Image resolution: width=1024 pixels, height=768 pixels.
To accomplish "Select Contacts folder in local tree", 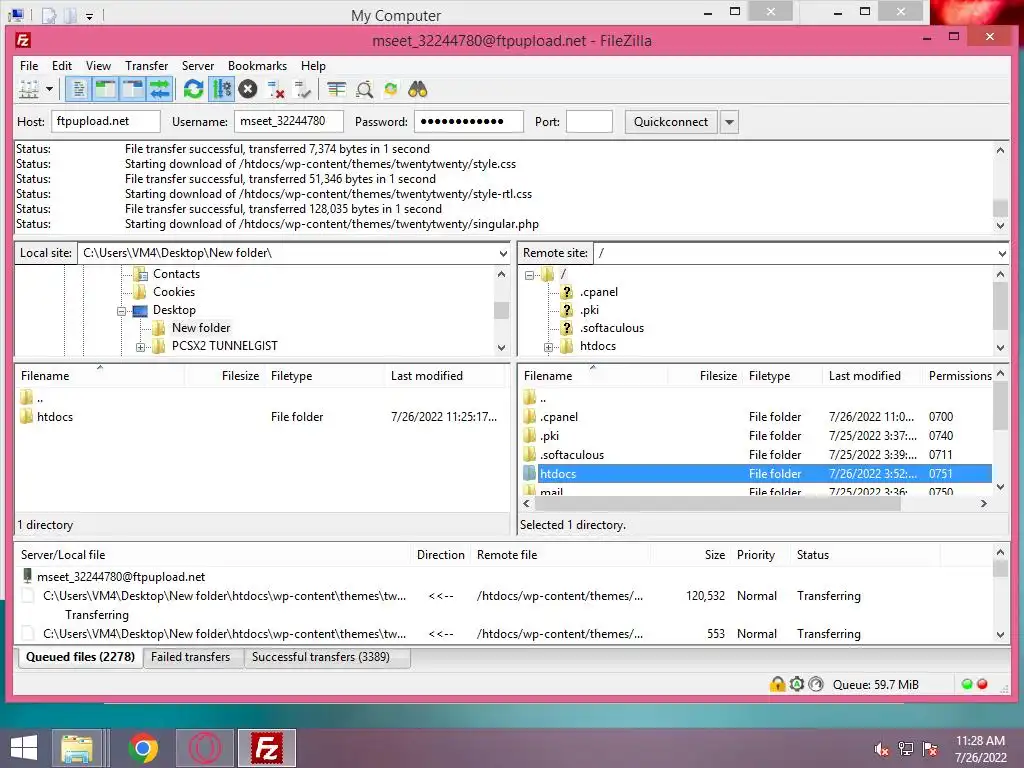I will (176, 274).
